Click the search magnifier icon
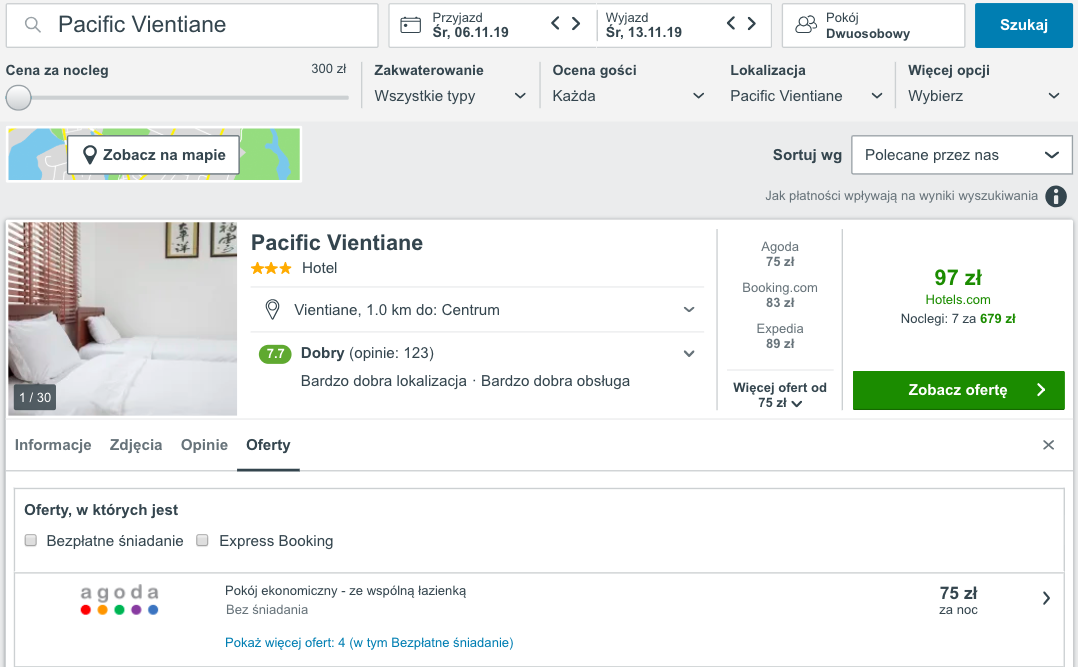 (x=34, y=25)
